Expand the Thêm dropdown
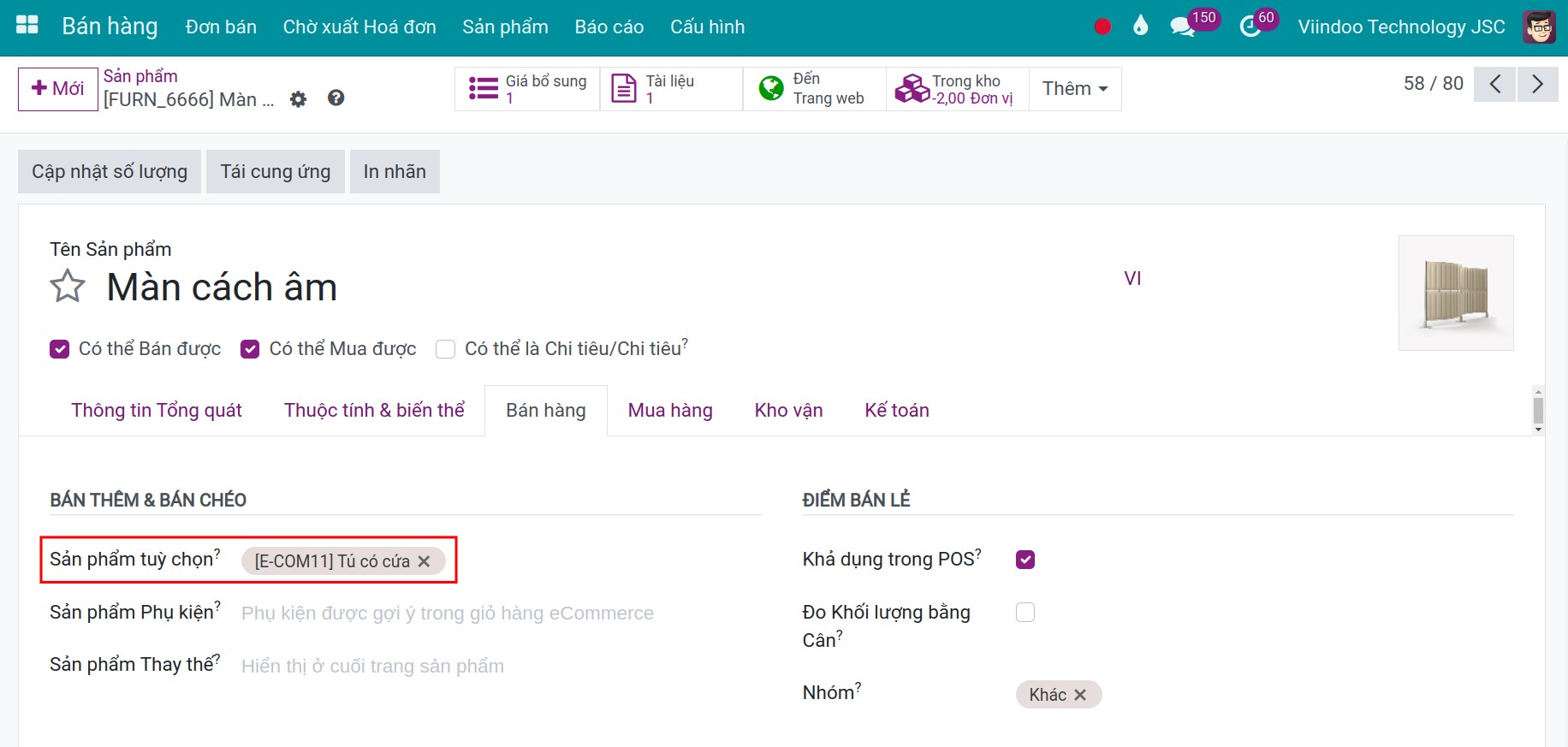The image size is (1568, 747). pos(1075,89)
